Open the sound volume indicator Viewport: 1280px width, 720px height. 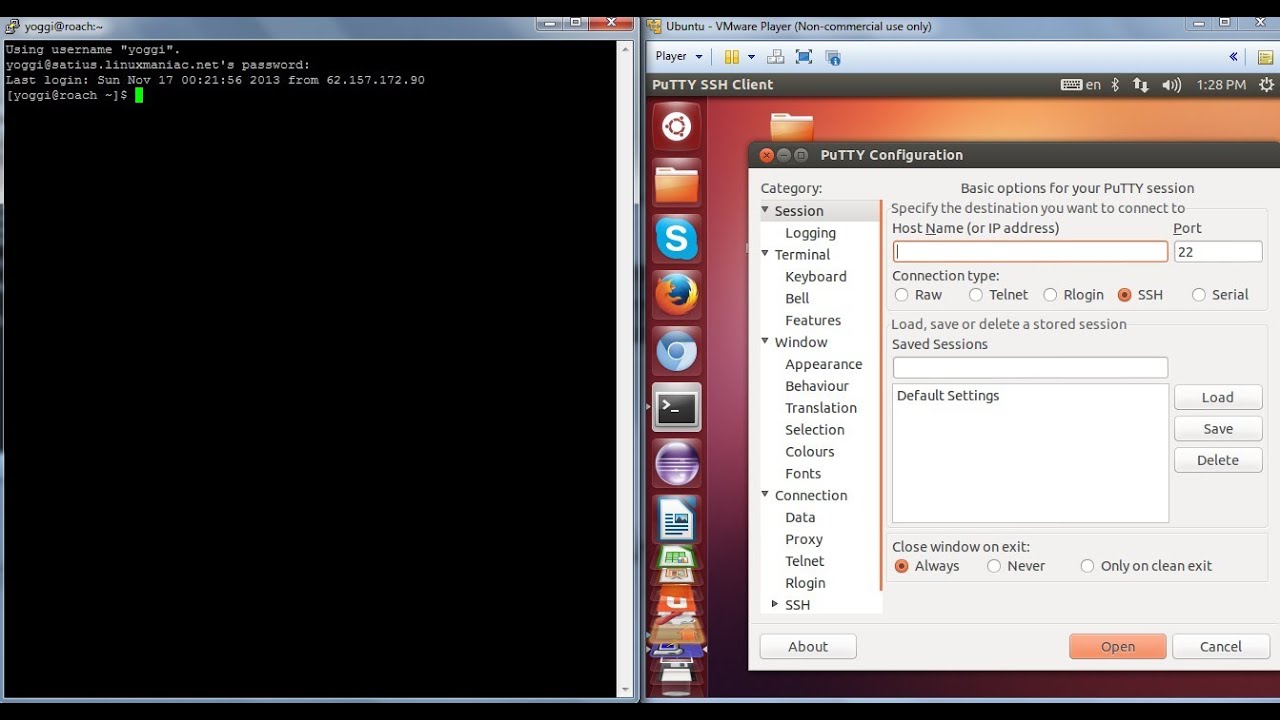pos(1171,85)
